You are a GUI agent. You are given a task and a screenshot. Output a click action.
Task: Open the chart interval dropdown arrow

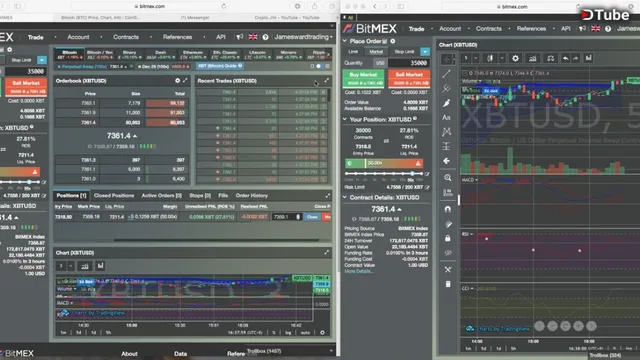point(476,58)
